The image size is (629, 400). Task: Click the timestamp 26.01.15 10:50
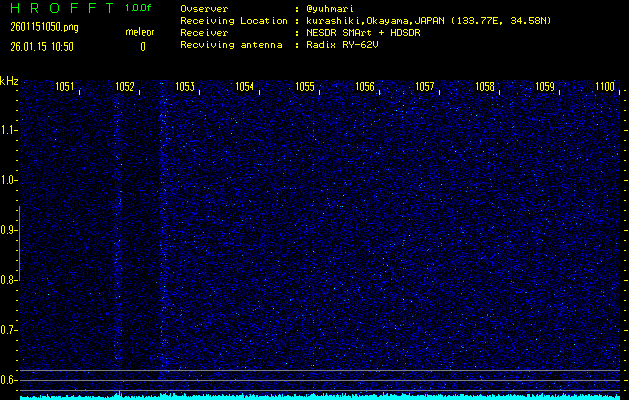pos(42,47)
